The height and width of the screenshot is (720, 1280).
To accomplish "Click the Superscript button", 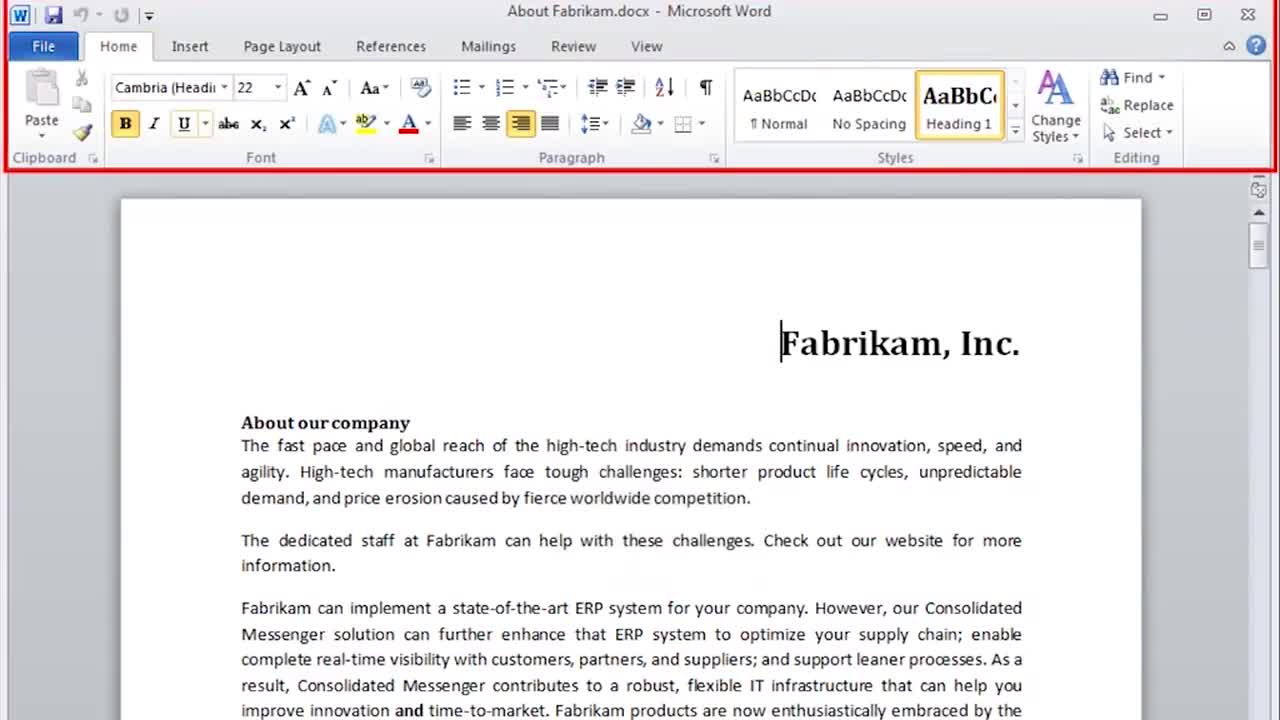I will tap(287, 124).
